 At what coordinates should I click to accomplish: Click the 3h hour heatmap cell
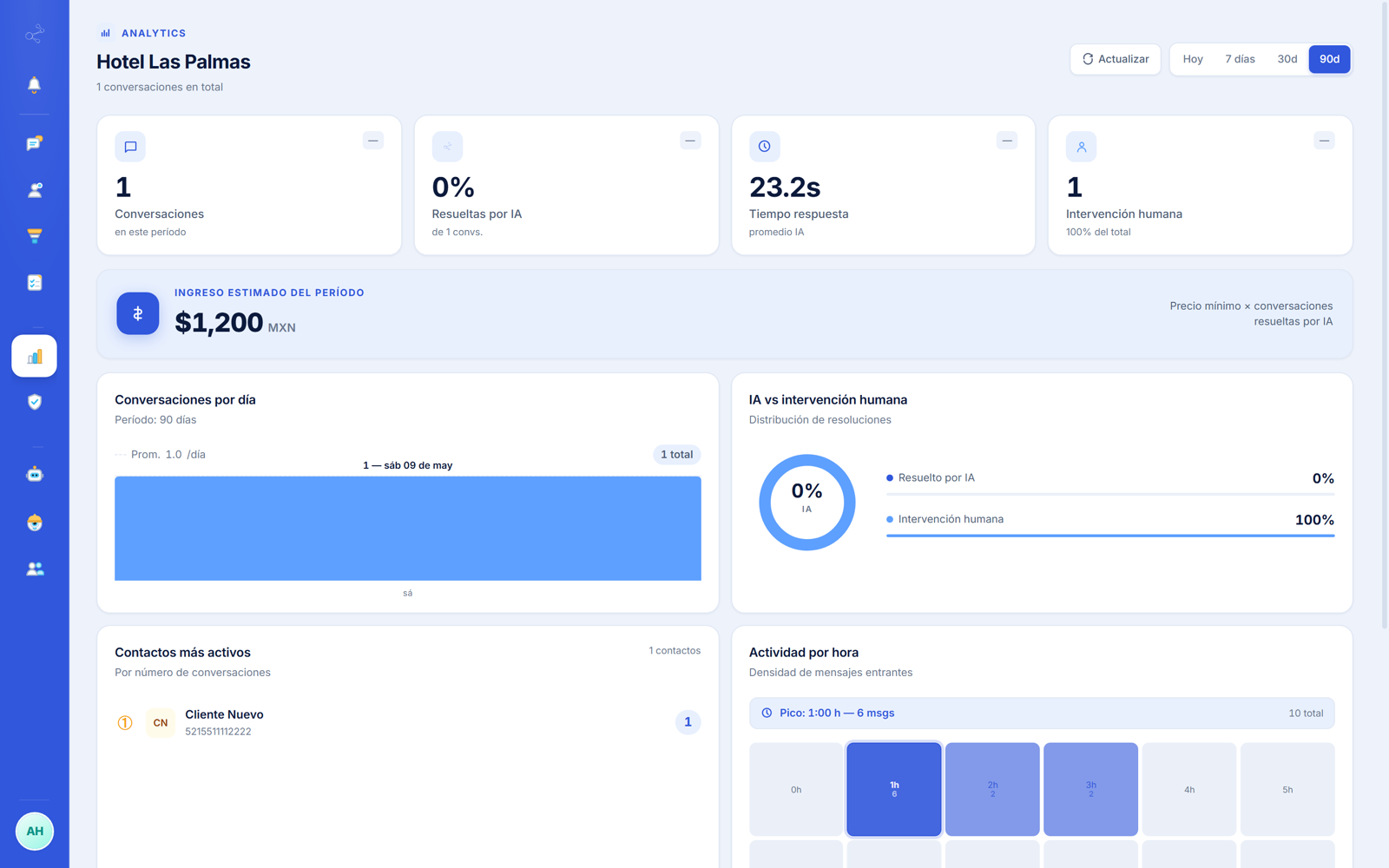click(1090, 789)
